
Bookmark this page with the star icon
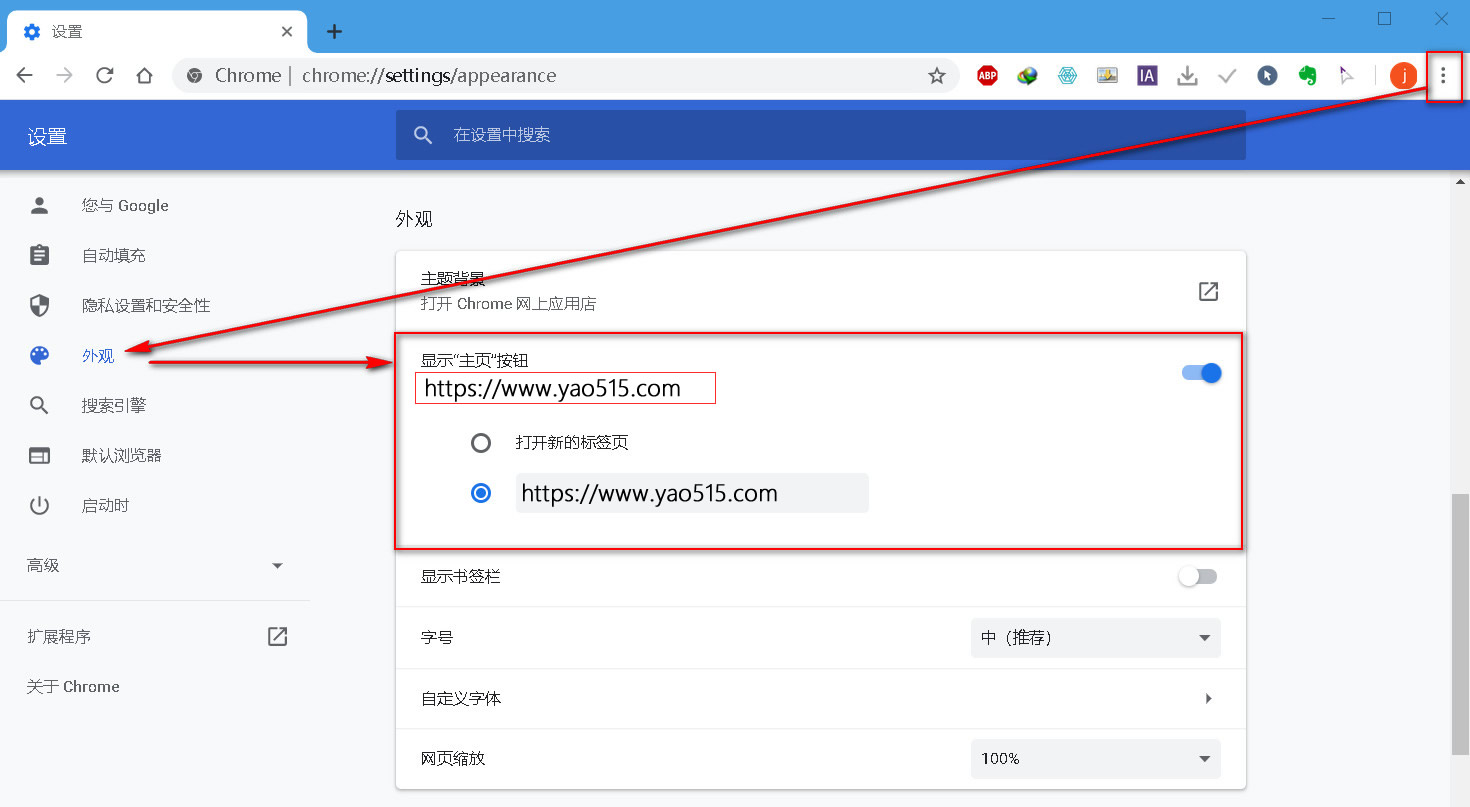(936, 75)
